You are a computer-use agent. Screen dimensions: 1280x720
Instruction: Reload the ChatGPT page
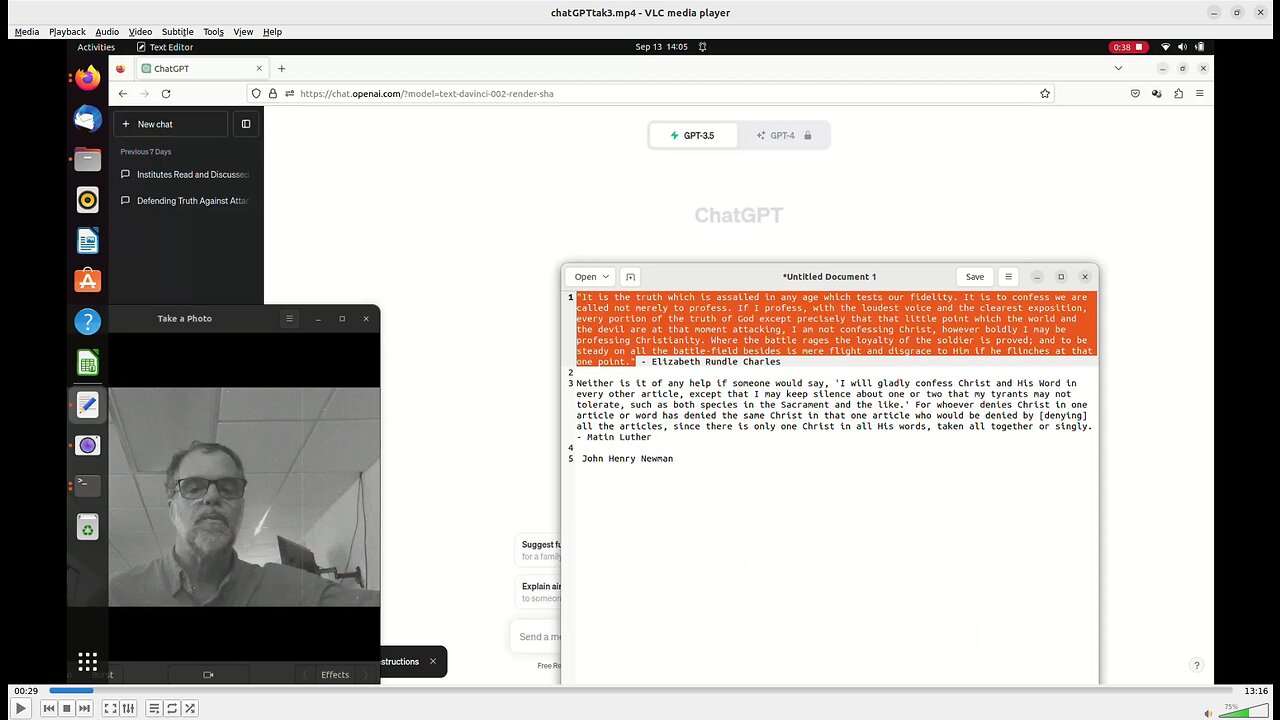click(x=166, y=93)
